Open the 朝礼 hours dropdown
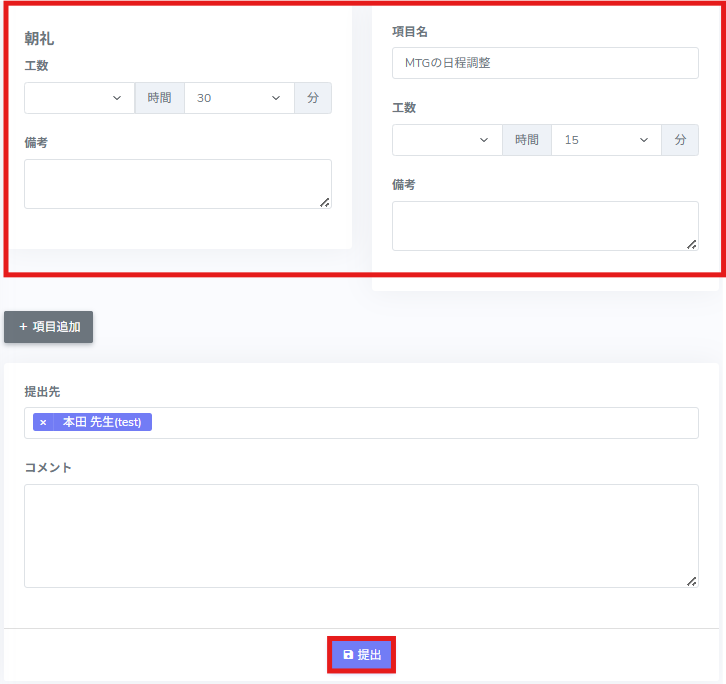Viewport: 726px width, 684px height. coord(79,98)
